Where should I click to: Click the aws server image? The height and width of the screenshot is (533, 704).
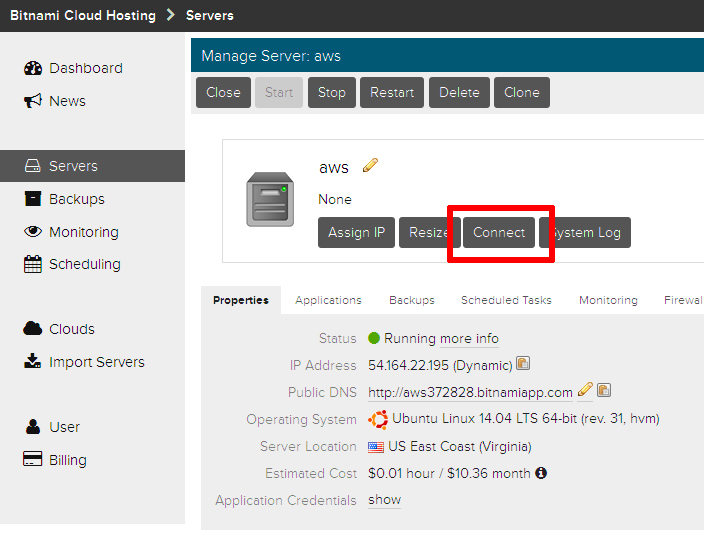pos(270,199)
